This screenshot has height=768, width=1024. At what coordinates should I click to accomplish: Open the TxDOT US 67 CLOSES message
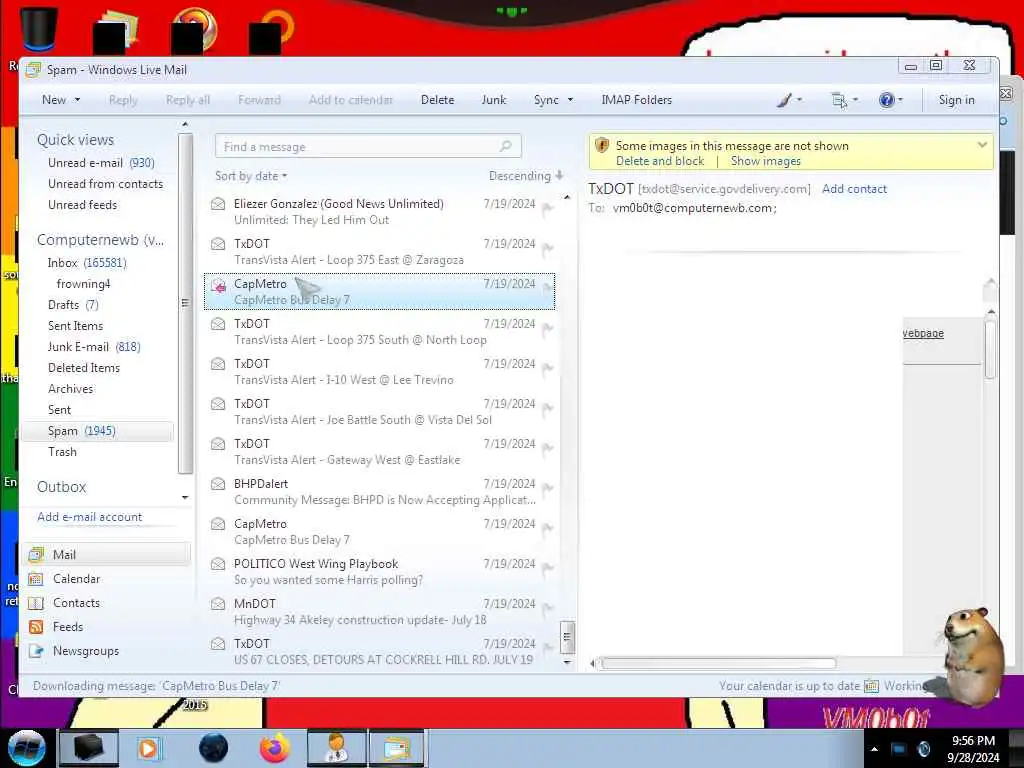379,652
